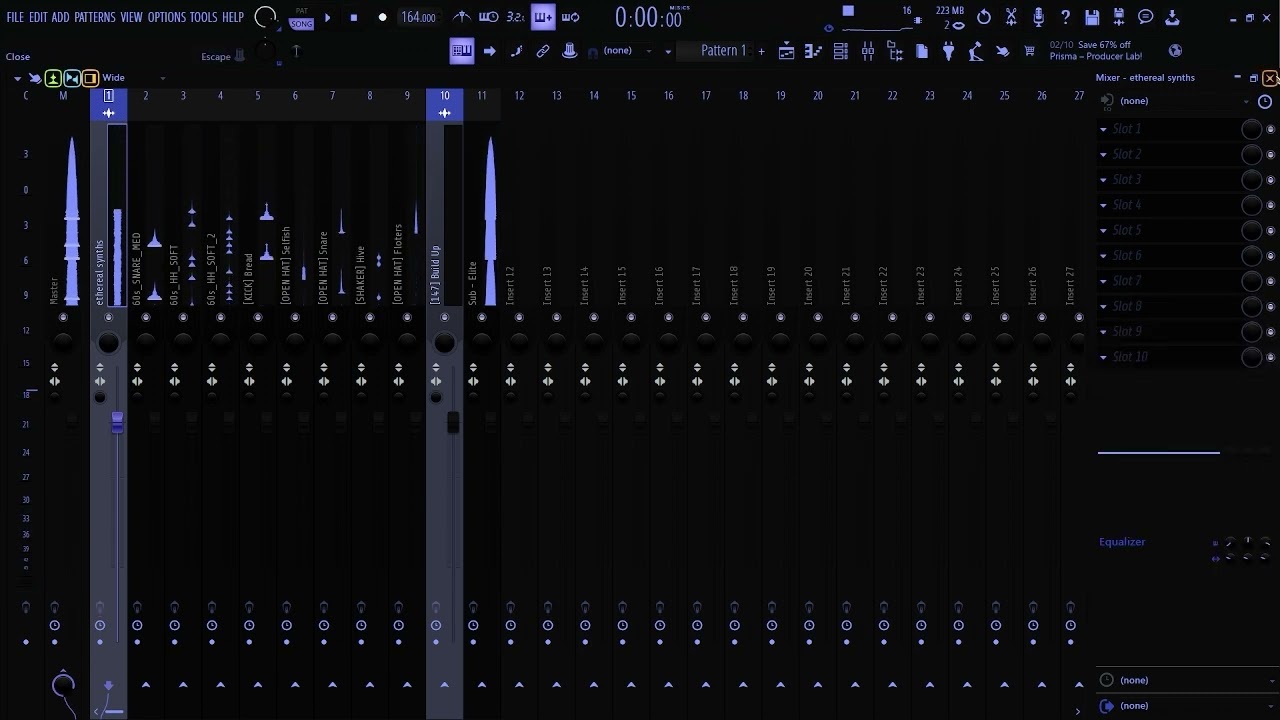Toggle multilink to controllers icon
Viewport: 1280px width, 720px height.
tap(543, 51)
